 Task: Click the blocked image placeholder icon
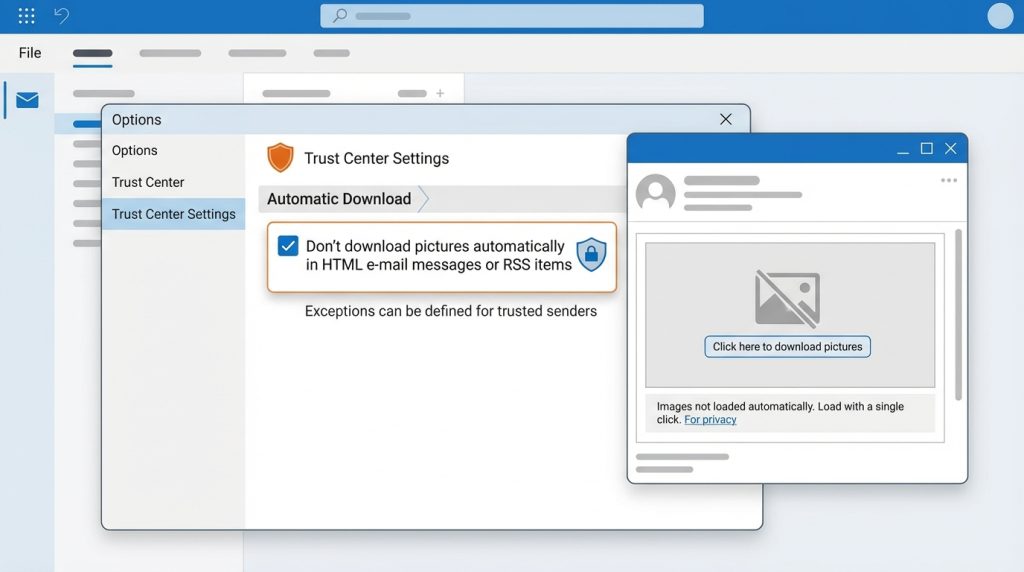coord(787,298)
